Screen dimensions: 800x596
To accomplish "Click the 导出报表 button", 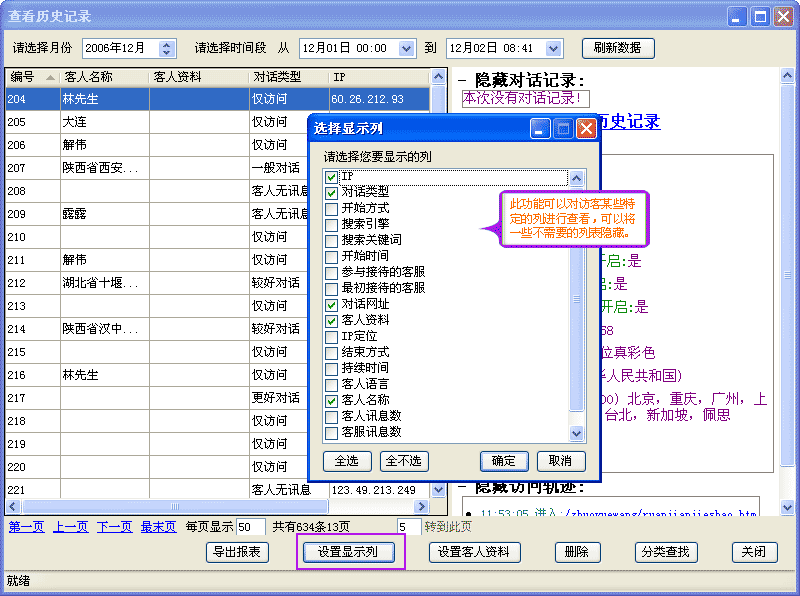I will [x=237, y=552].
